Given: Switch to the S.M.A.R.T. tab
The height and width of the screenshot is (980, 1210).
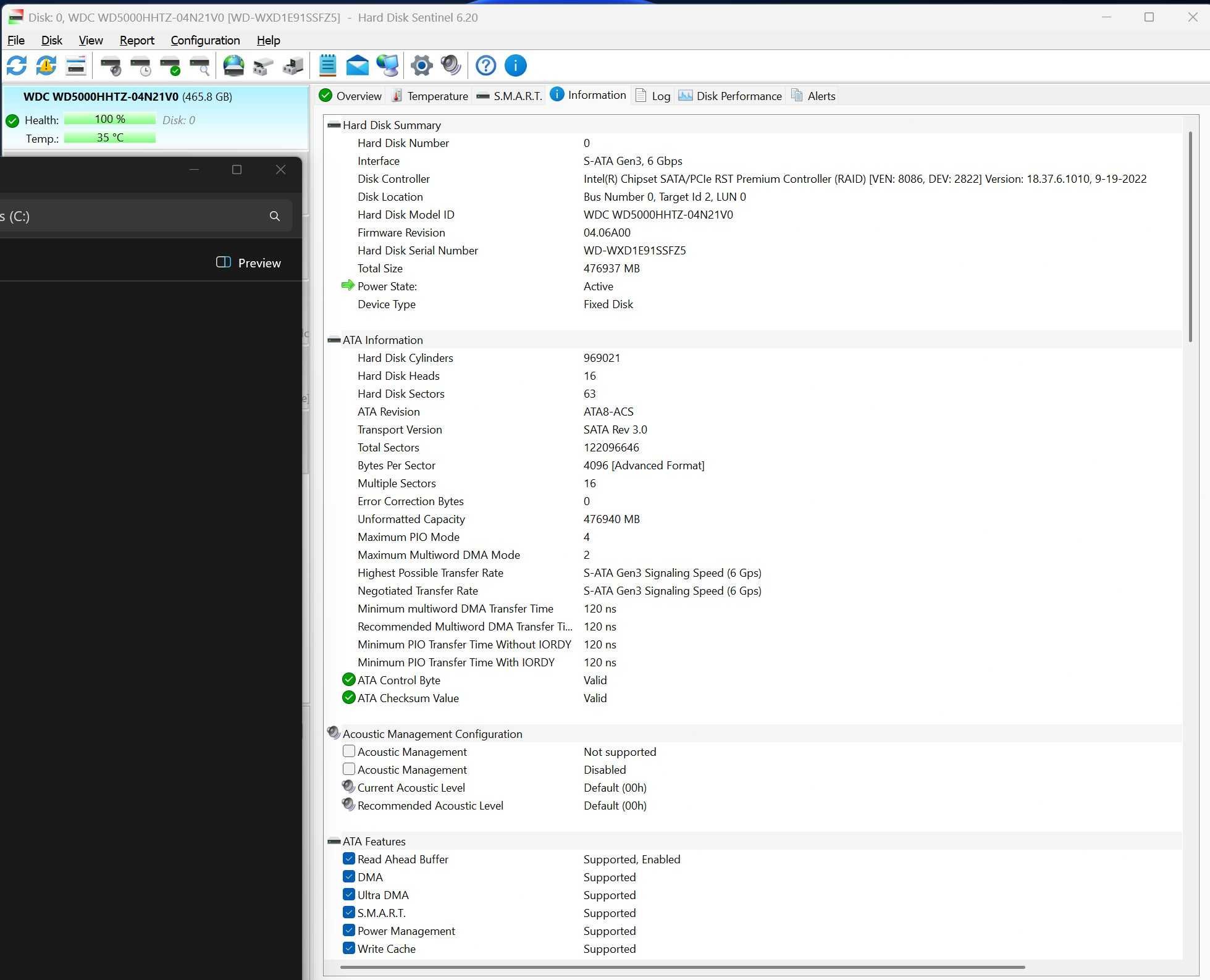Looking at the screenshot, I should tap(510, 96).
